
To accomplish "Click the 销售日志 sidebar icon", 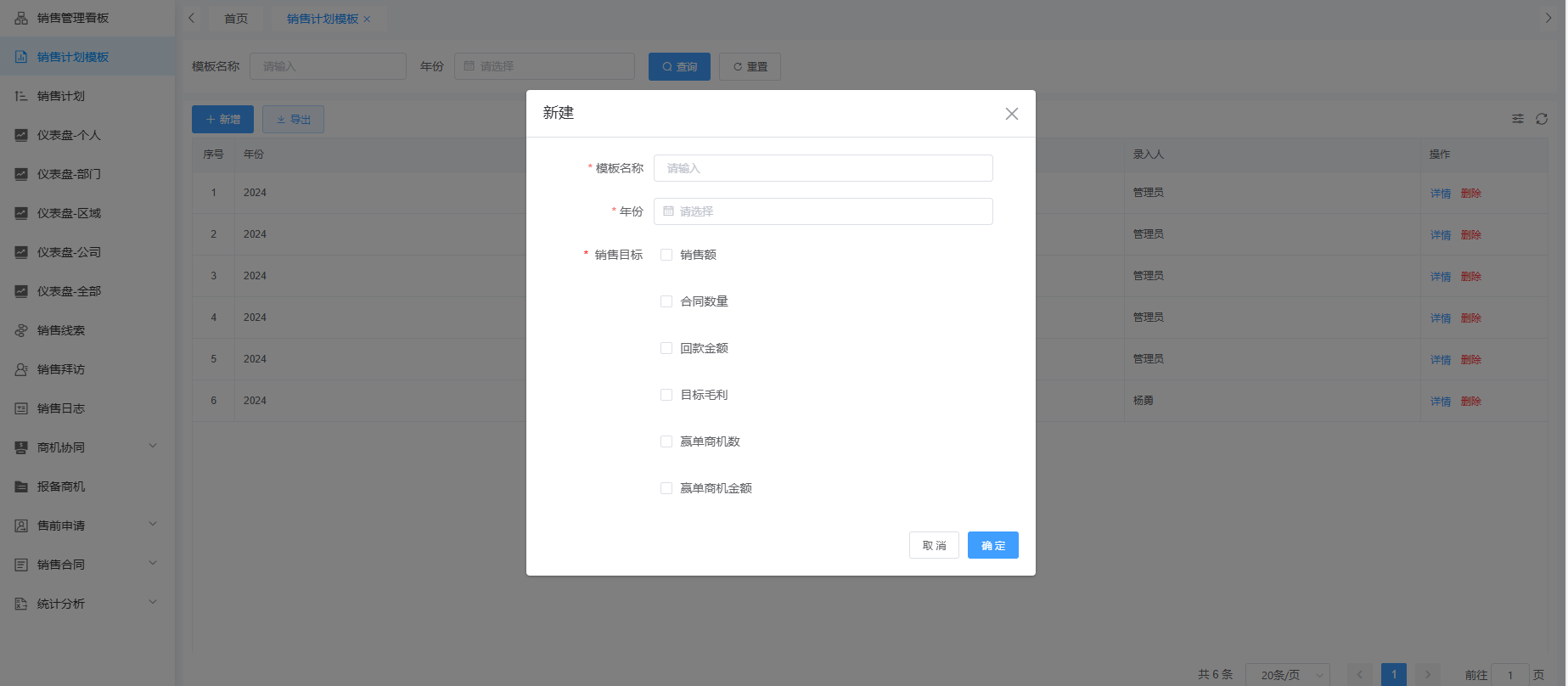I will (21, 408).
